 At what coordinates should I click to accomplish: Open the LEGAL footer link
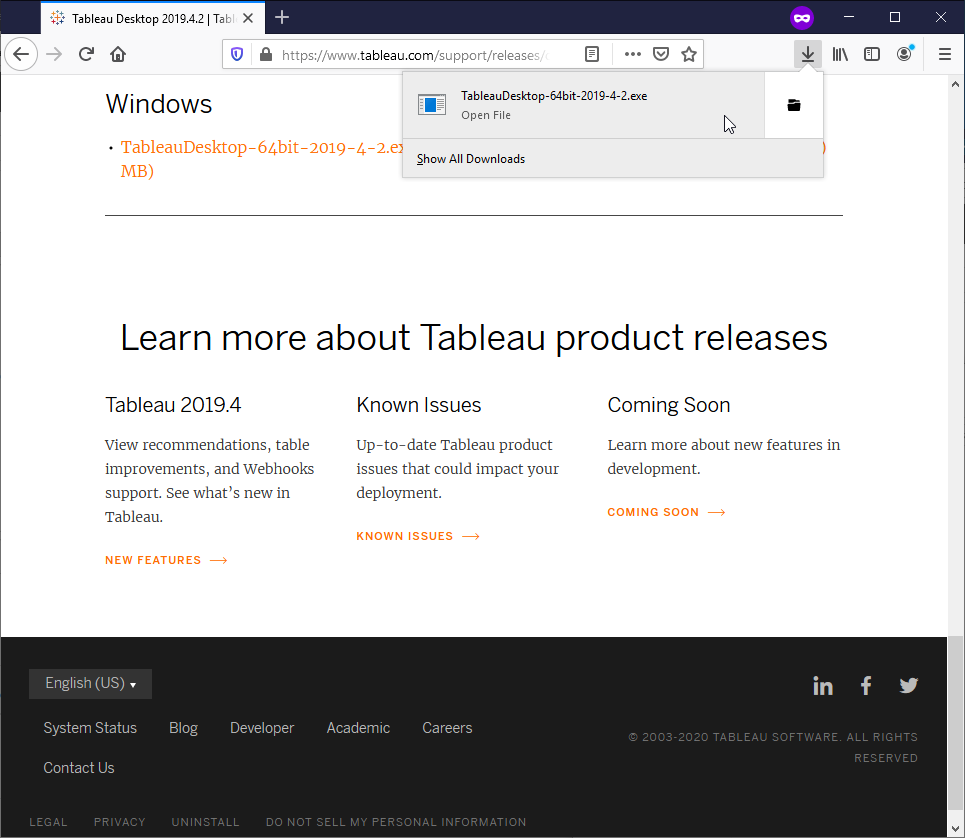49,822
